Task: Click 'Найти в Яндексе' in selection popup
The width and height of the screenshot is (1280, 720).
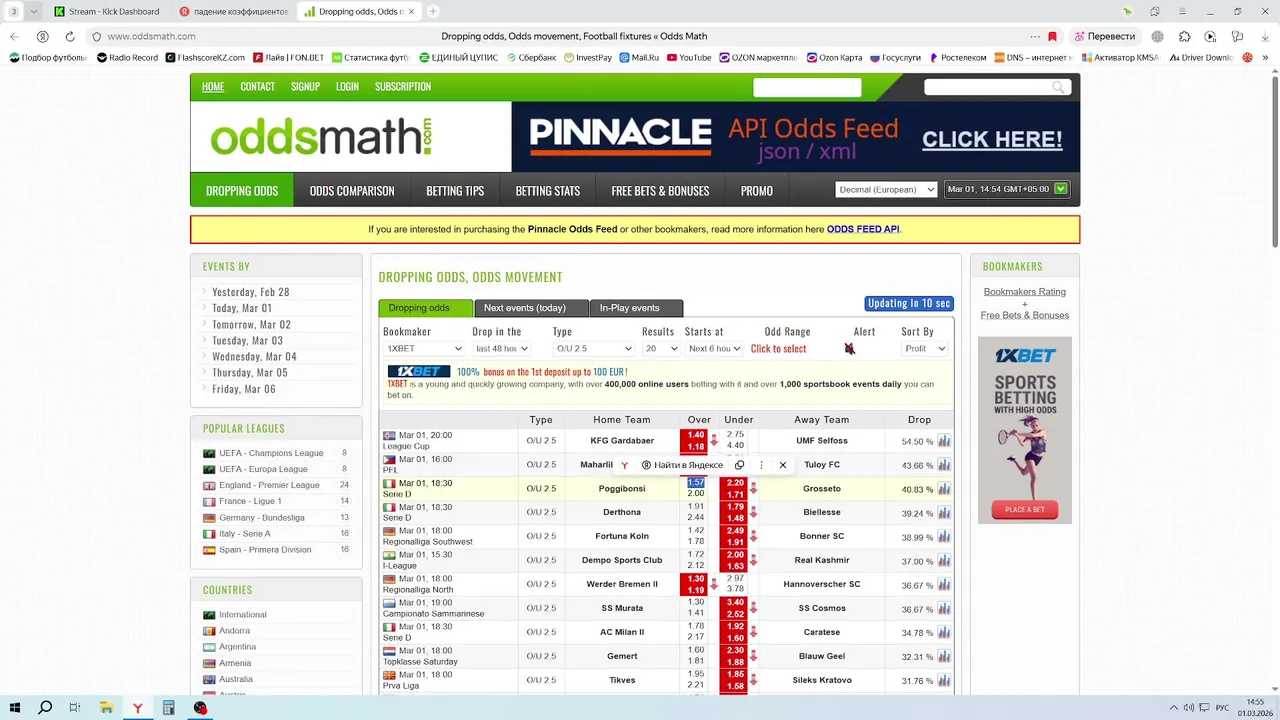Action: [683, 465]
